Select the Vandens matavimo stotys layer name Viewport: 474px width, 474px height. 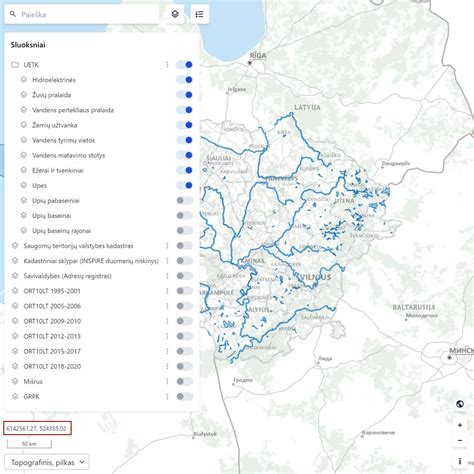pos(68,155)
